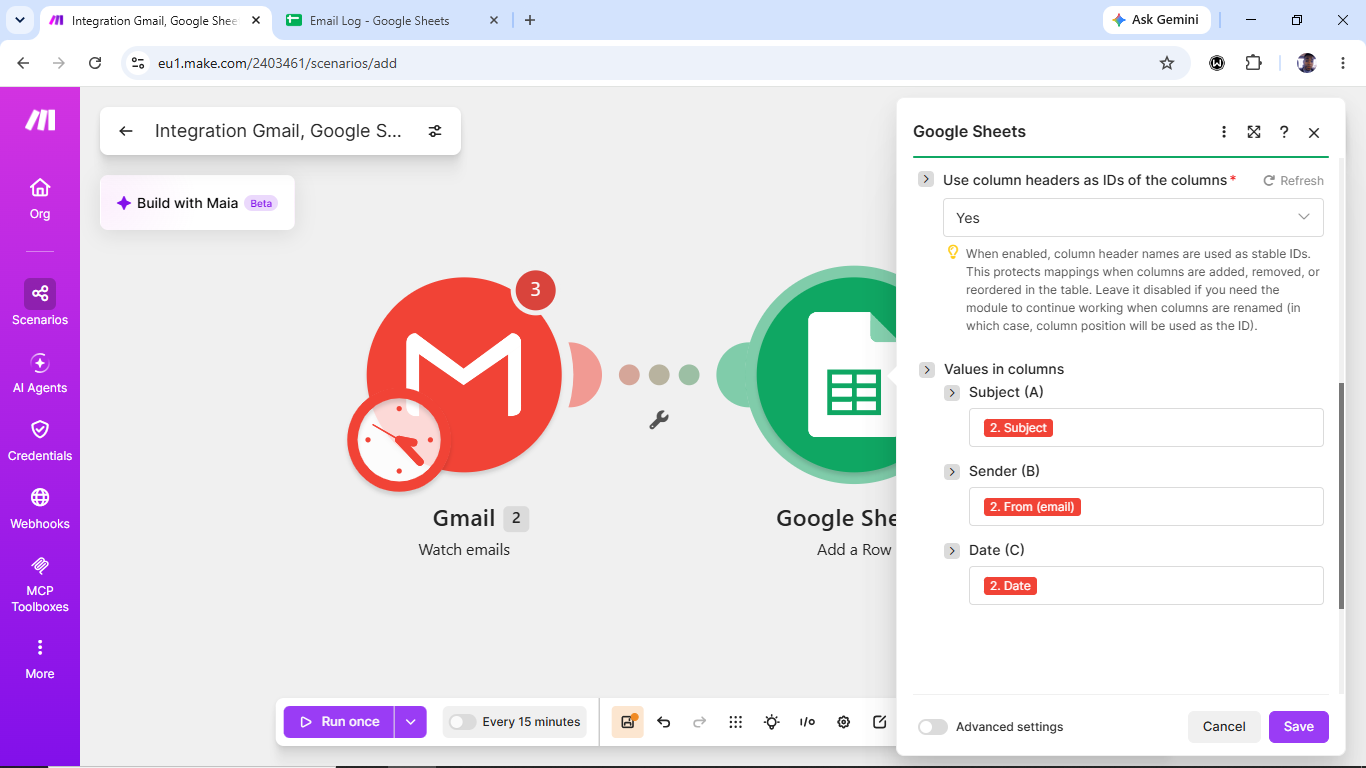Screen dimensions: 1366x768
Task: Collapse the Values in columns section
Action: click(x=927, y=369)
